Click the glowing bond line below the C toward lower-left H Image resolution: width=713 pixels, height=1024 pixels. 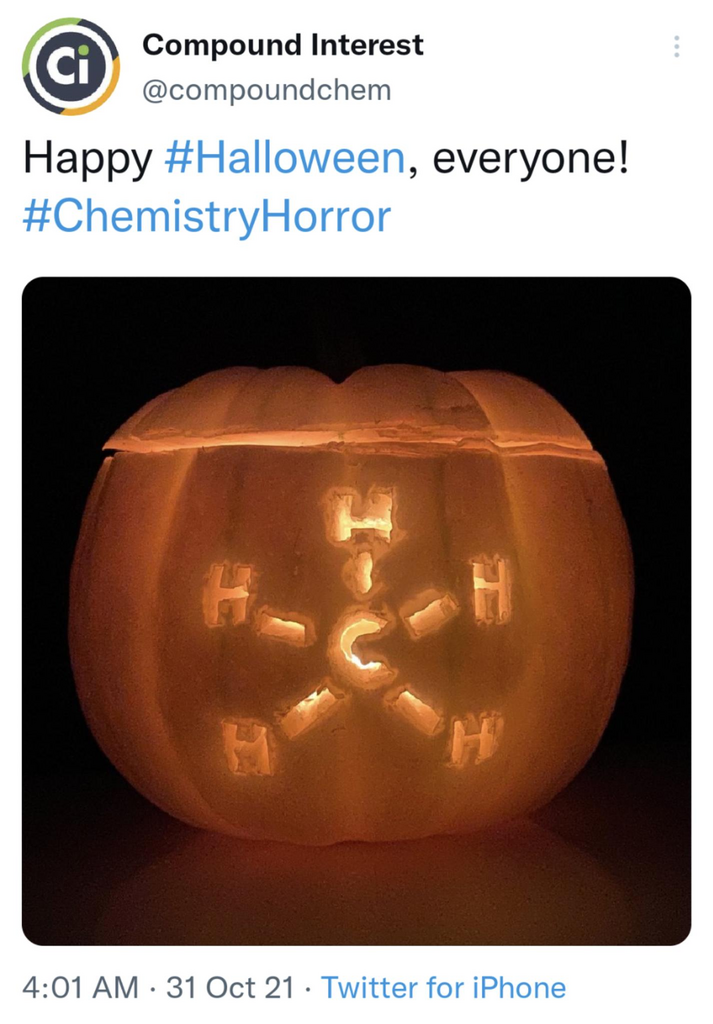pos(311,709)
